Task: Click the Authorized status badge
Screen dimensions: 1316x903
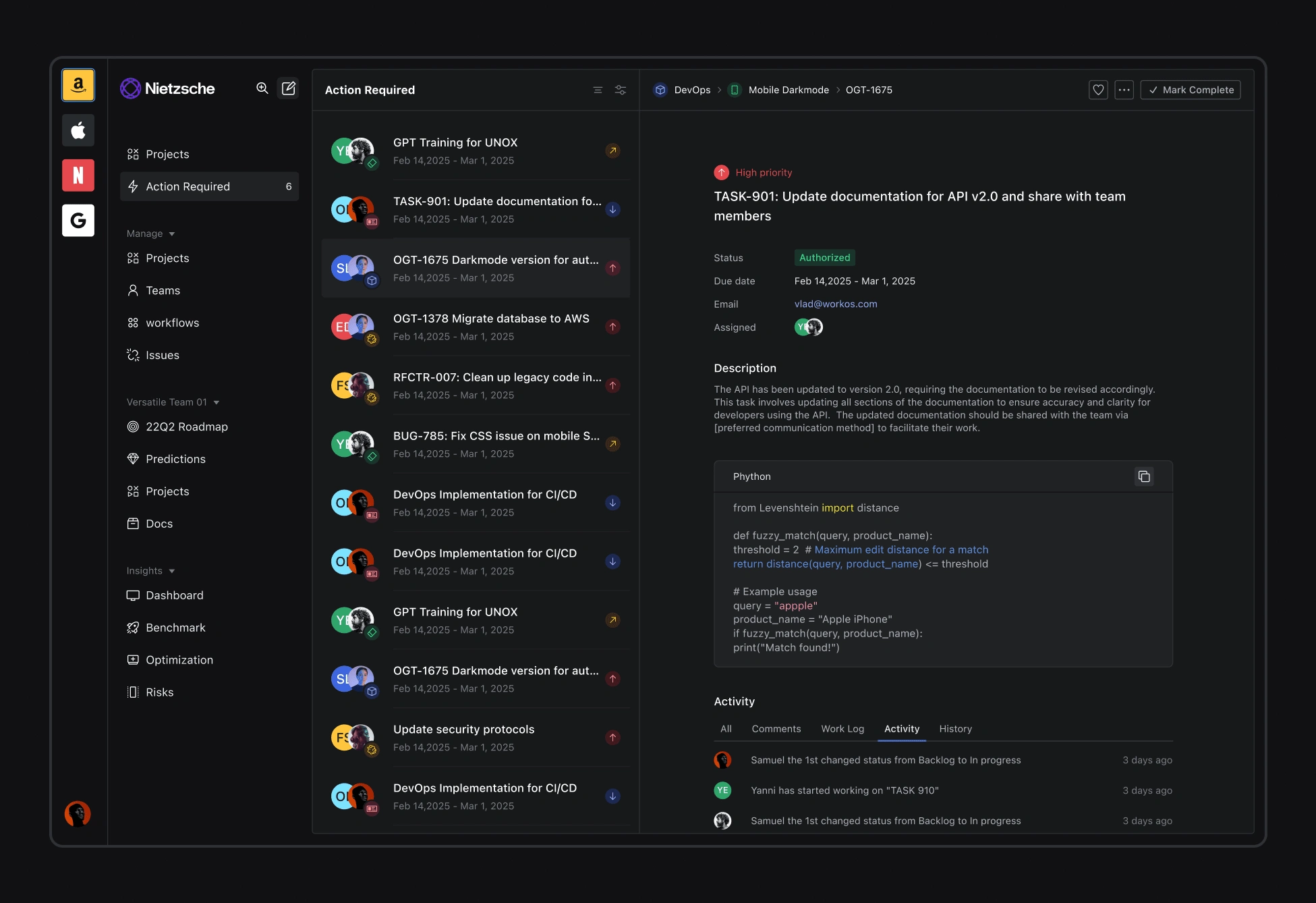Action: click(824, 258)
